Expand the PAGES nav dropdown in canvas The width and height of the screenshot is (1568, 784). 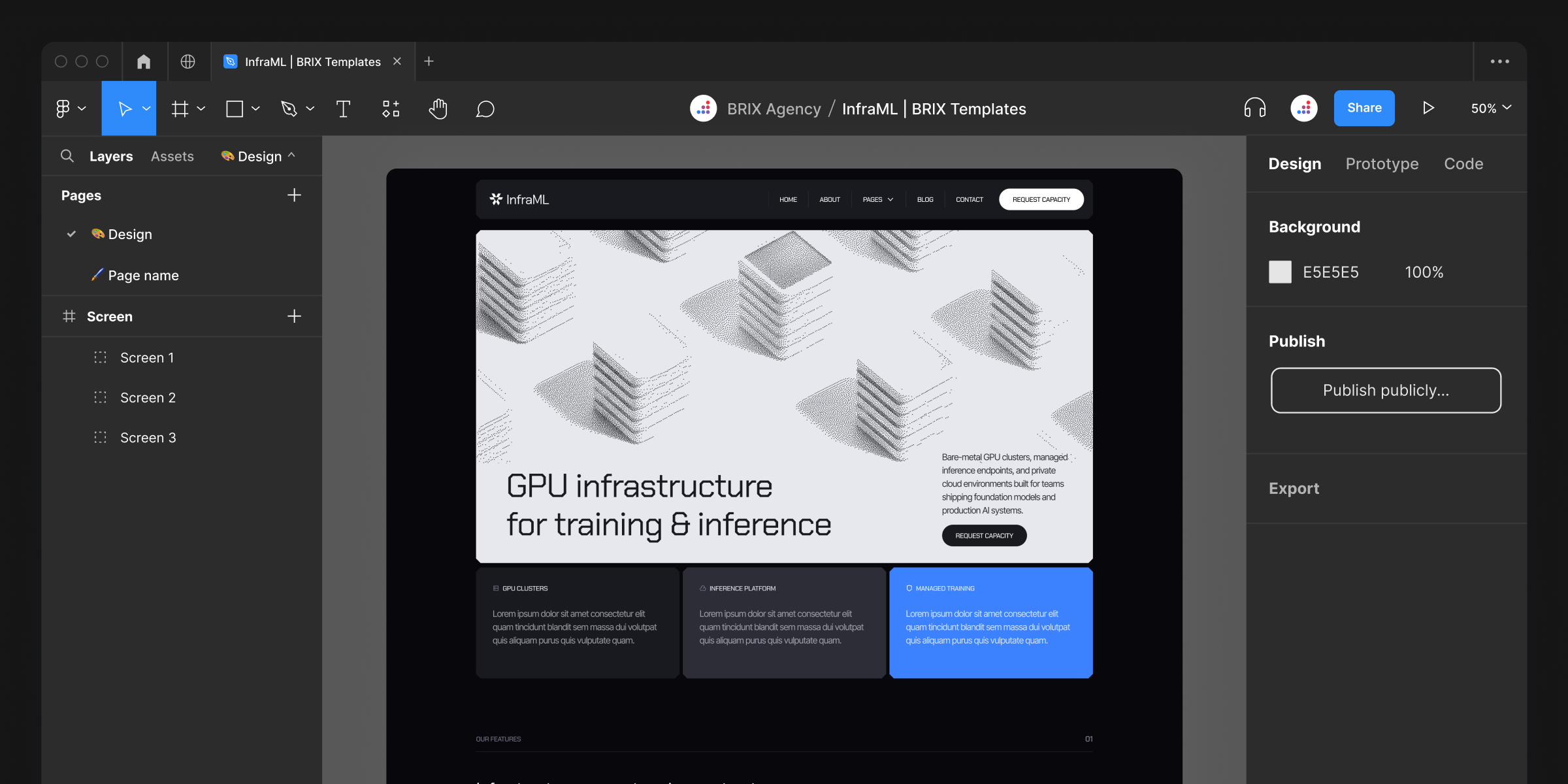pos(877,199)
